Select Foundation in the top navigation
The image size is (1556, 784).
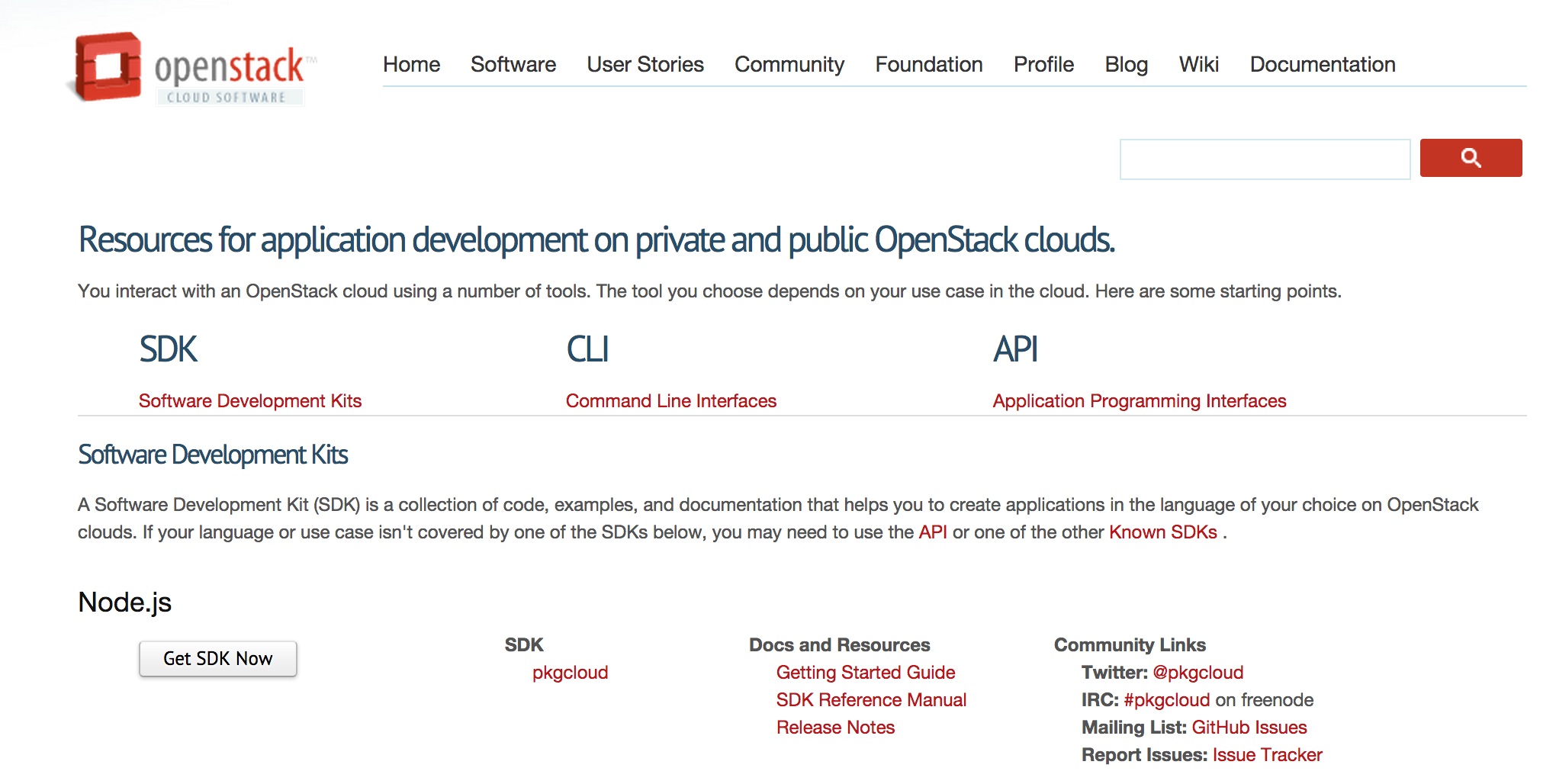[x=928, y=65]
